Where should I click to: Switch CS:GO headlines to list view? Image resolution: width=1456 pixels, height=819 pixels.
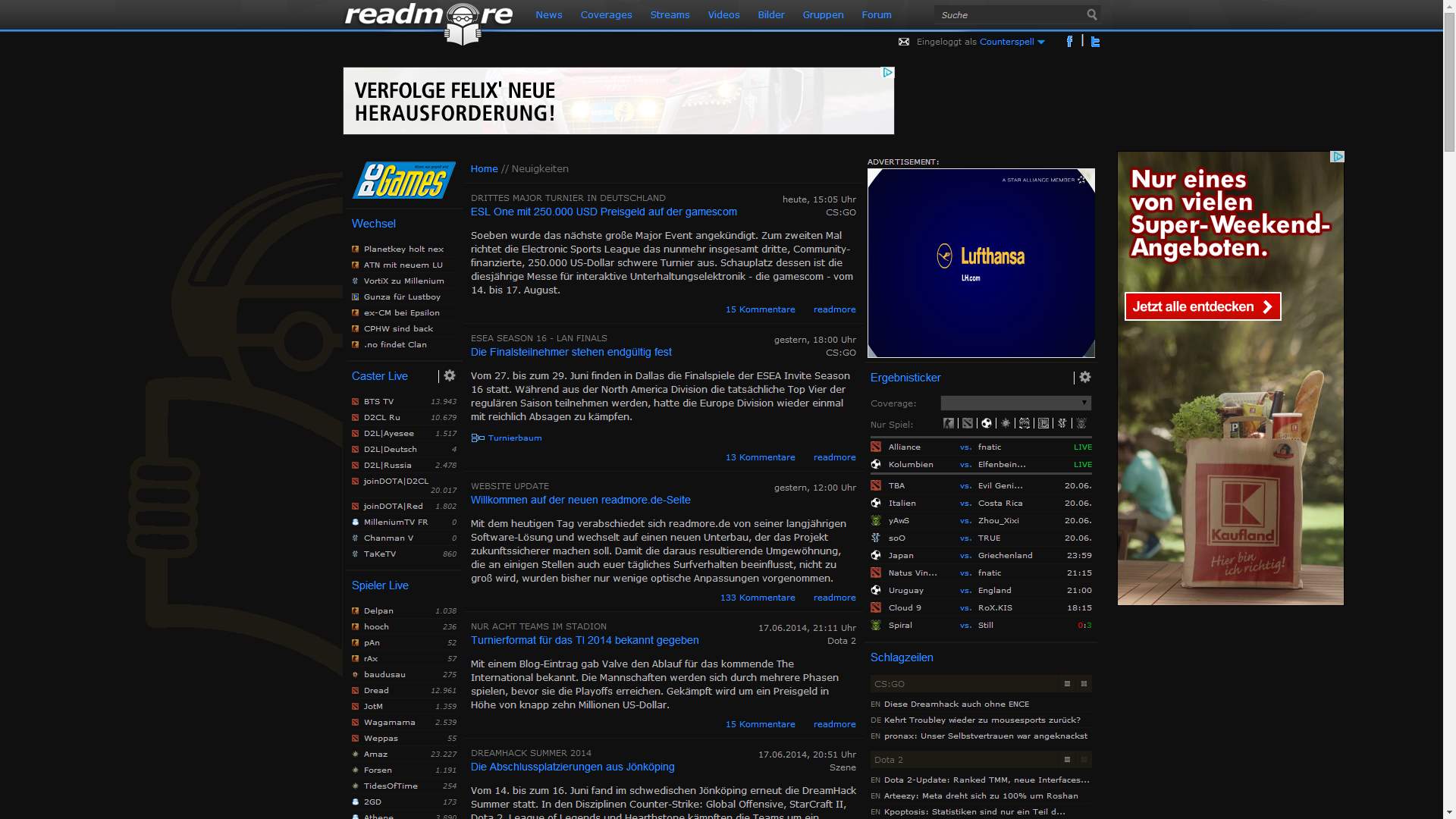1067,684
